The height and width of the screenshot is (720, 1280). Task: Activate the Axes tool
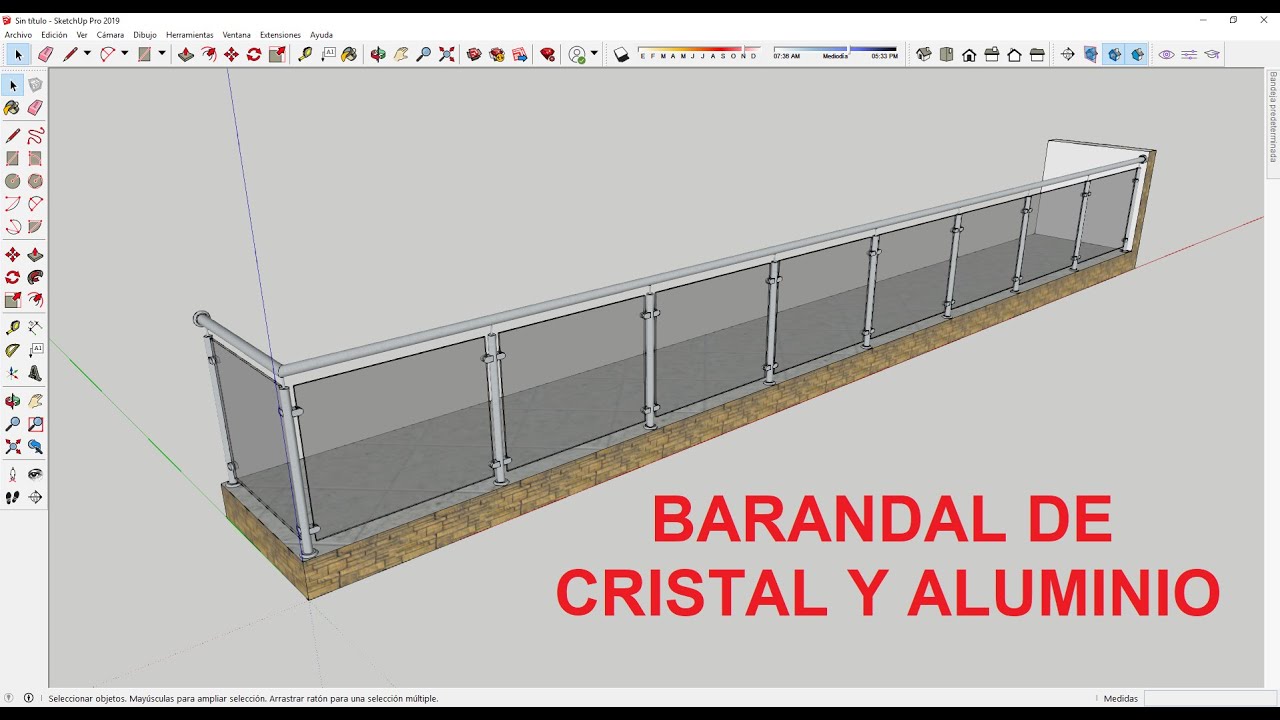click(12, 373)
